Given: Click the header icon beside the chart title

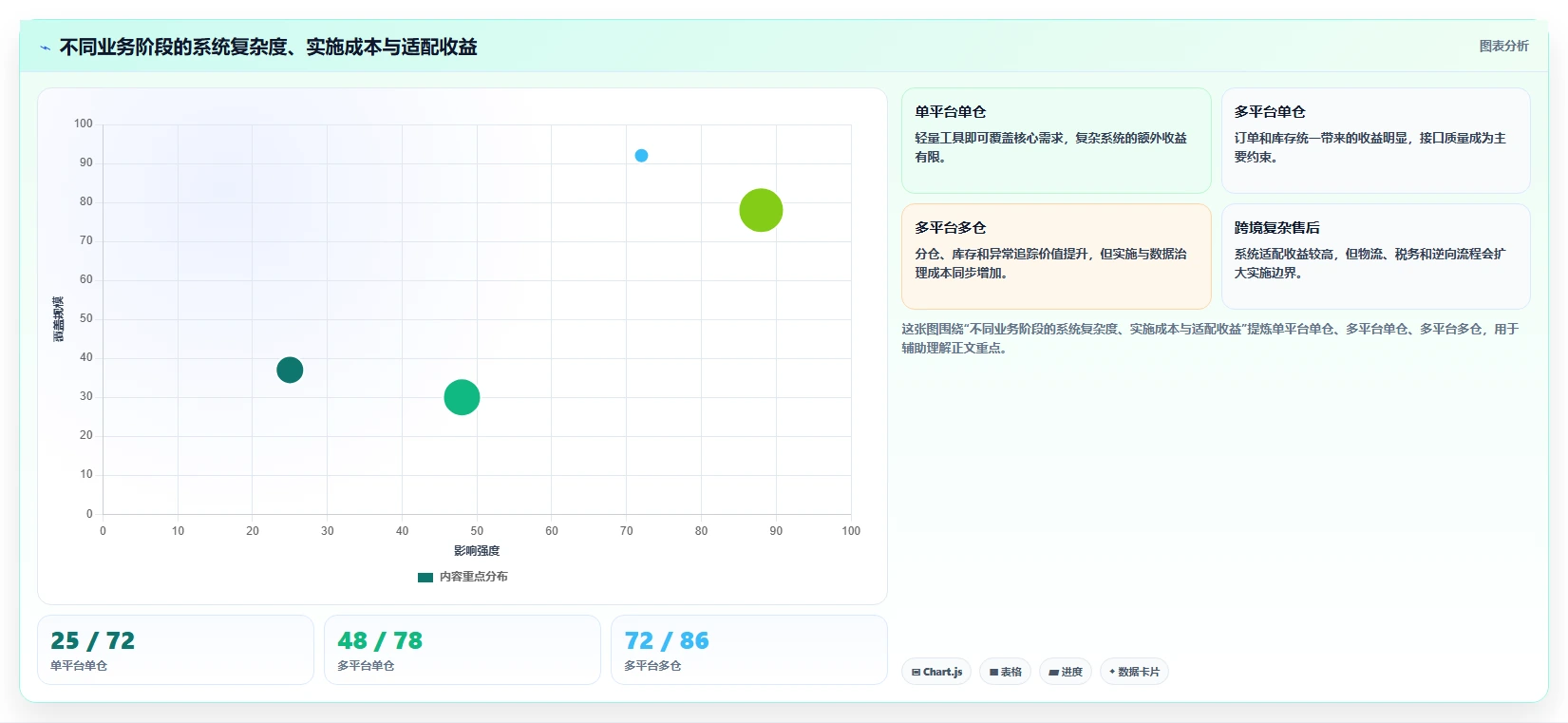Looking at the screenshot, I should pyautogui.click(x=45, y=48).
